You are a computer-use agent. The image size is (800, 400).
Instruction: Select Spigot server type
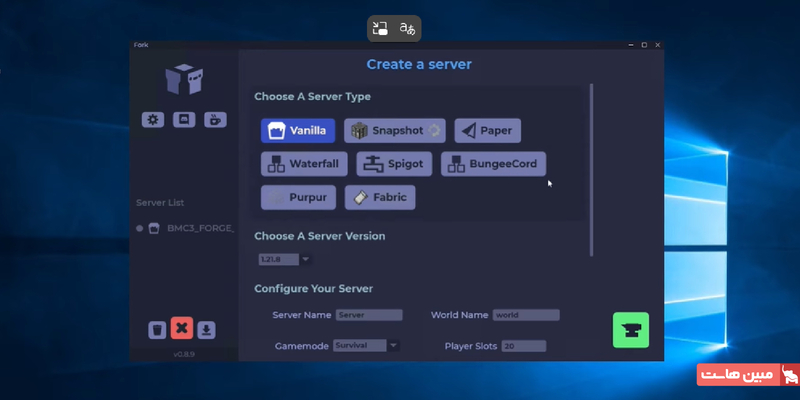coord(394,164)
